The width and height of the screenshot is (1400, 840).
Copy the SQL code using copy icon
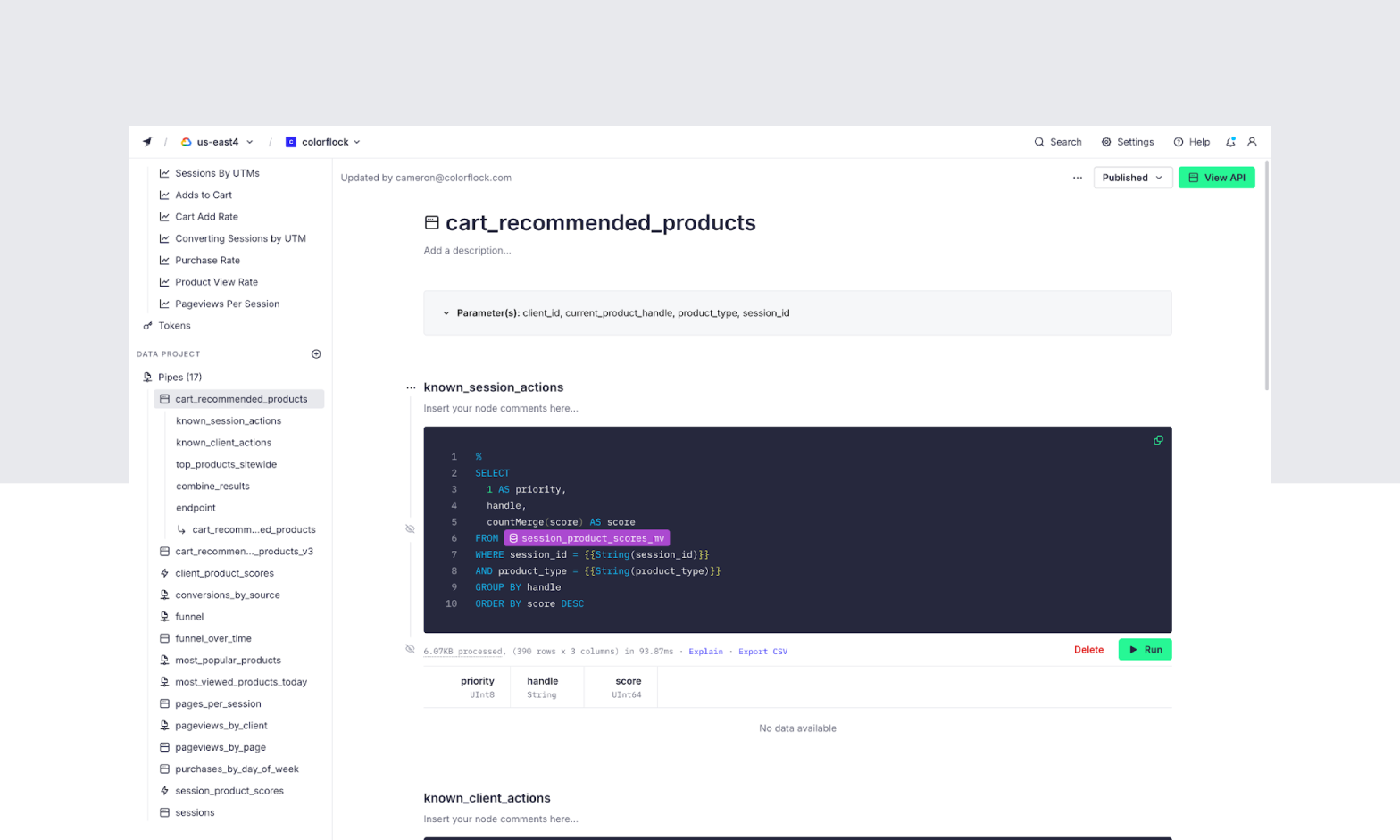point(1158,440)
